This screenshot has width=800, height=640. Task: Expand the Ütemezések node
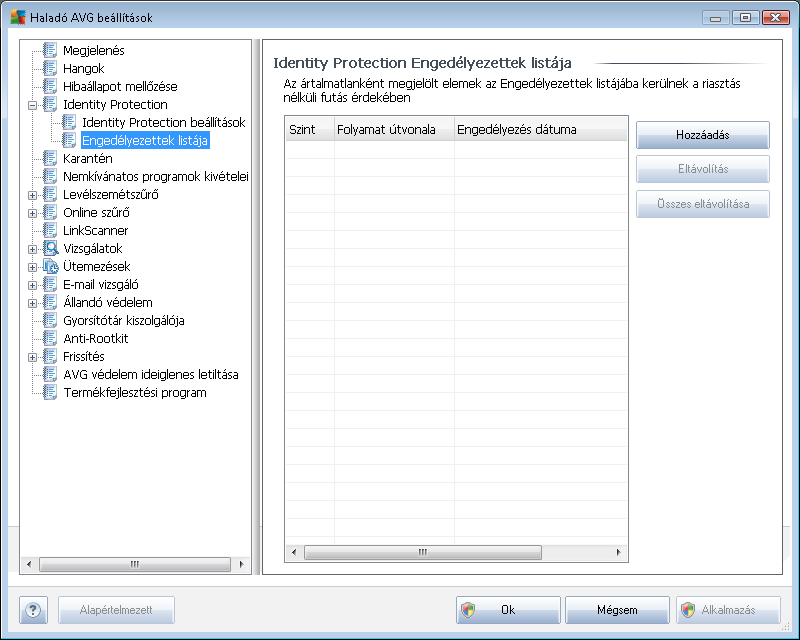pos(32,267)
